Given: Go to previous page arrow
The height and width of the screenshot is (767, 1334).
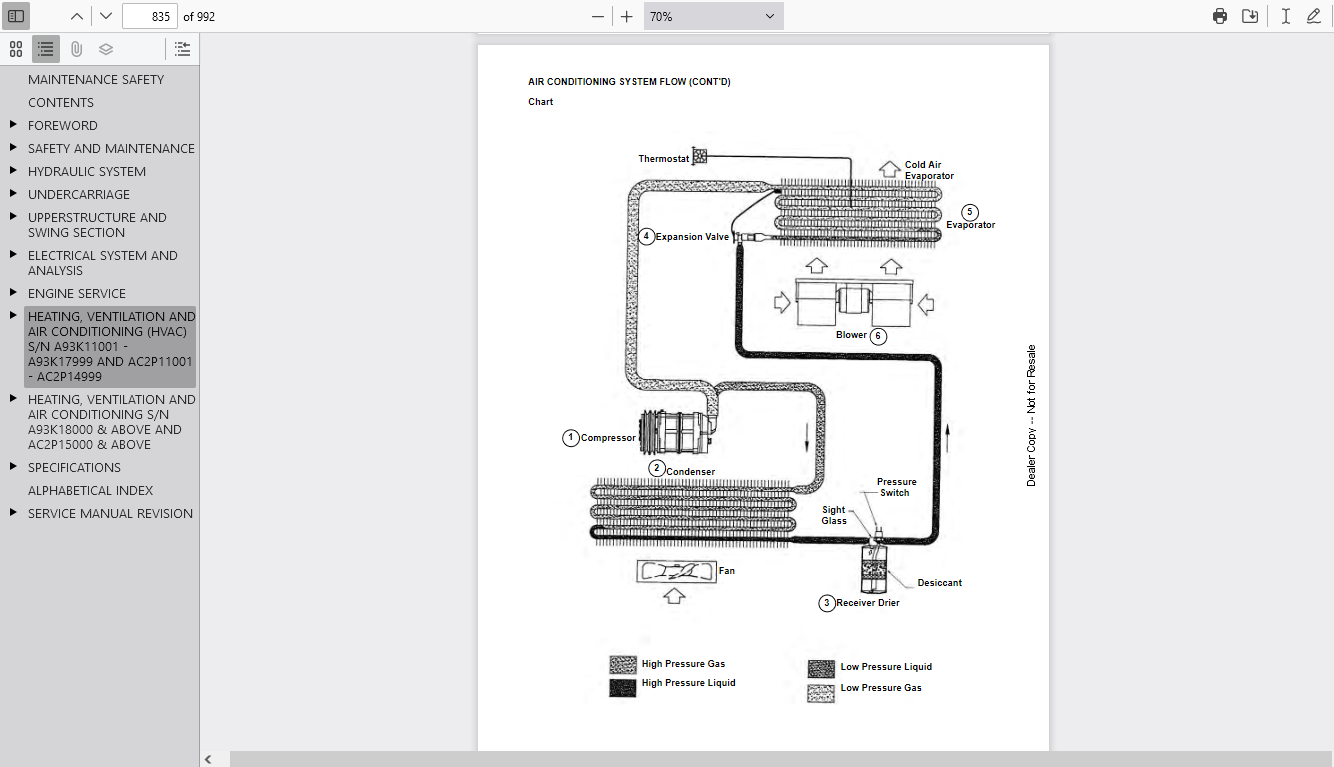Looking at the screenshot, I should click(x=77, y=16).
